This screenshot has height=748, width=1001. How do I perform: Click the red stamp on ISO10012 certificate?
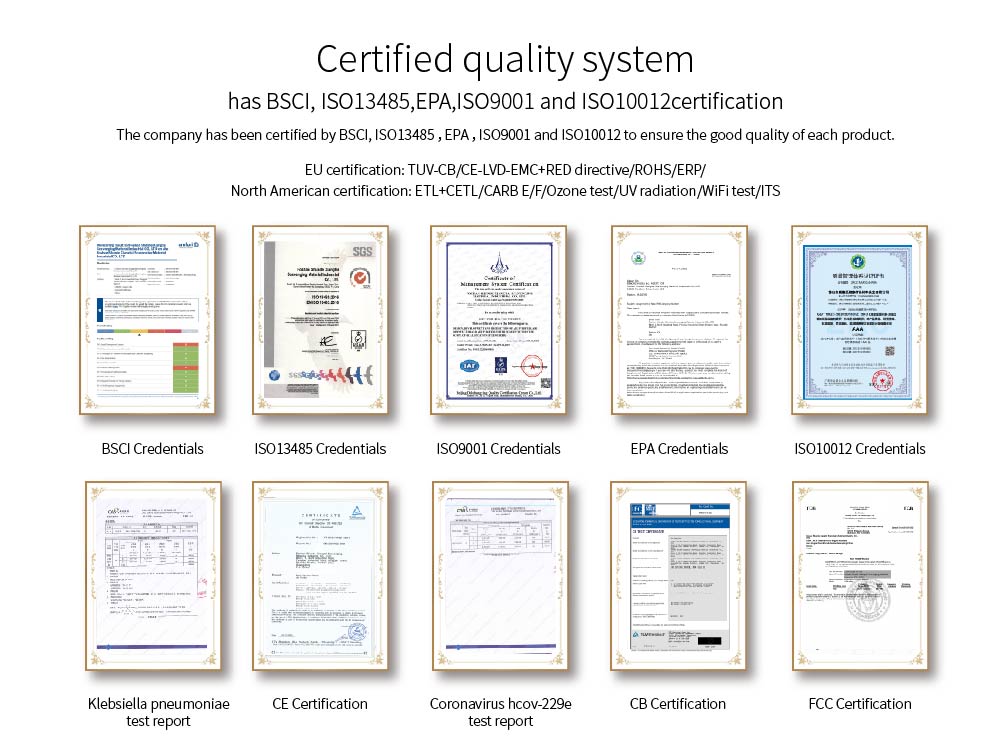point(884,380)
